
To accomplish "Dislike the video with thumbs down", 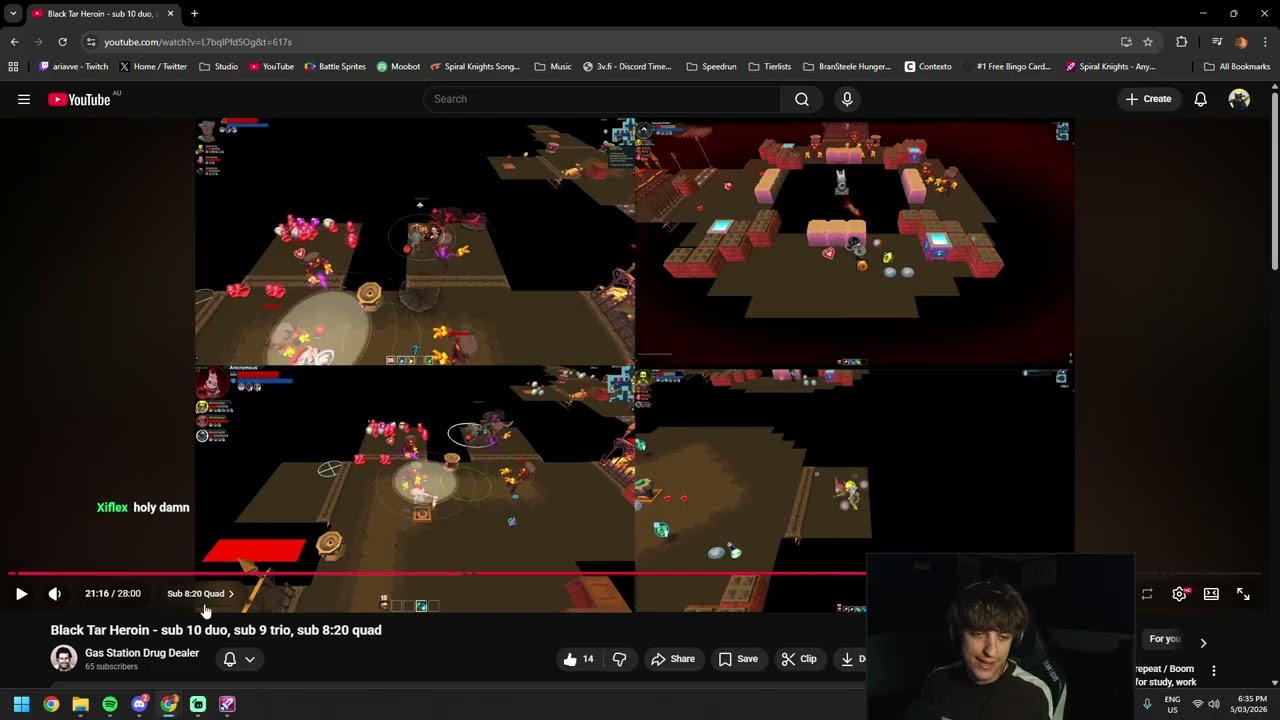I will tap(619, 659).
